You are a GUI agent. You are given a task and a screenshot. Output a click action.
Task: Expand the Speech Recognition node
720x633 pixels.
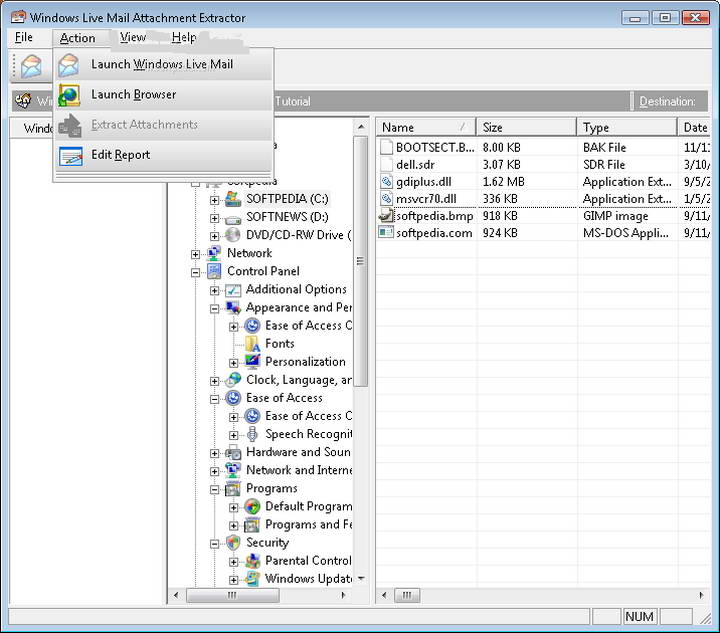(234, 436)
